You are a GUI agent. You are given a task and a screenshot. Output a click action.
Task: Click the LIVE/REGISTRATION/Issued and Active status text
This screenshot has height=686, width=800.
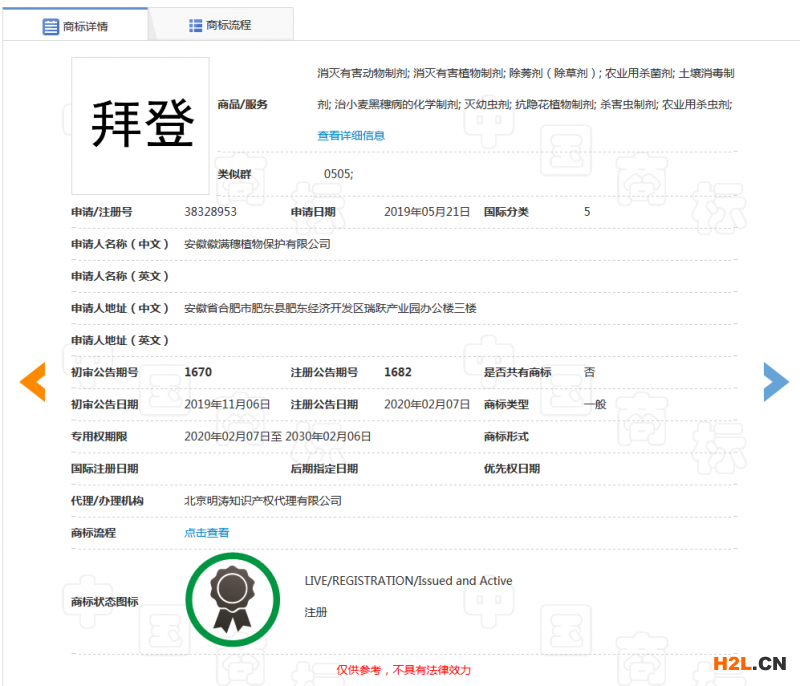(408, 581)
